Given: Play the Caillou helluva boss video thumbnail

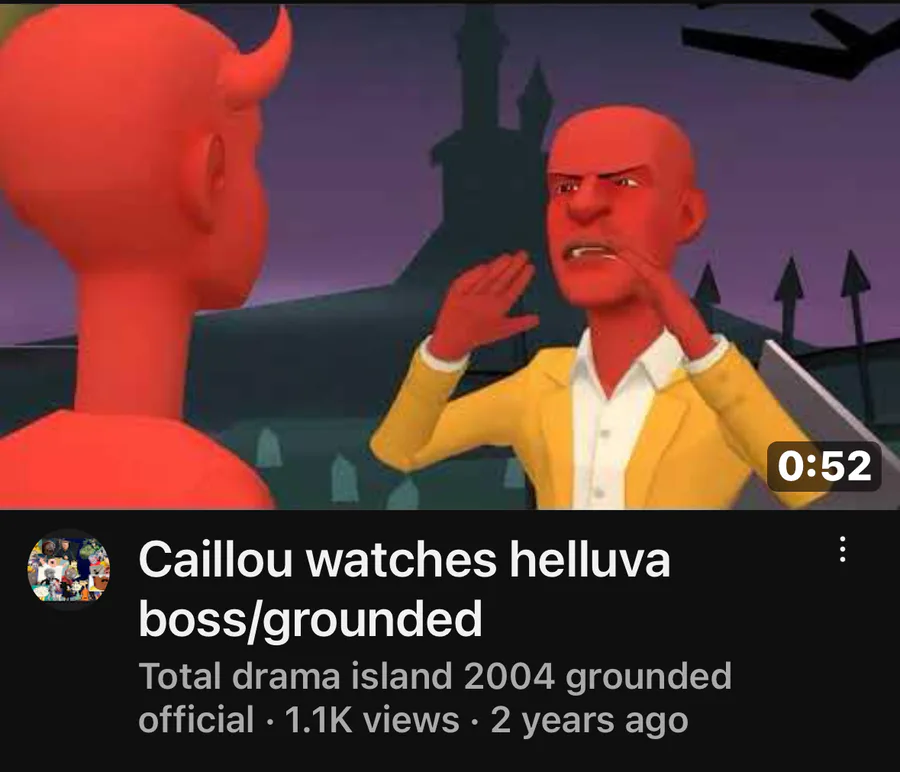Looking at the screenshot, I should 450,255.
